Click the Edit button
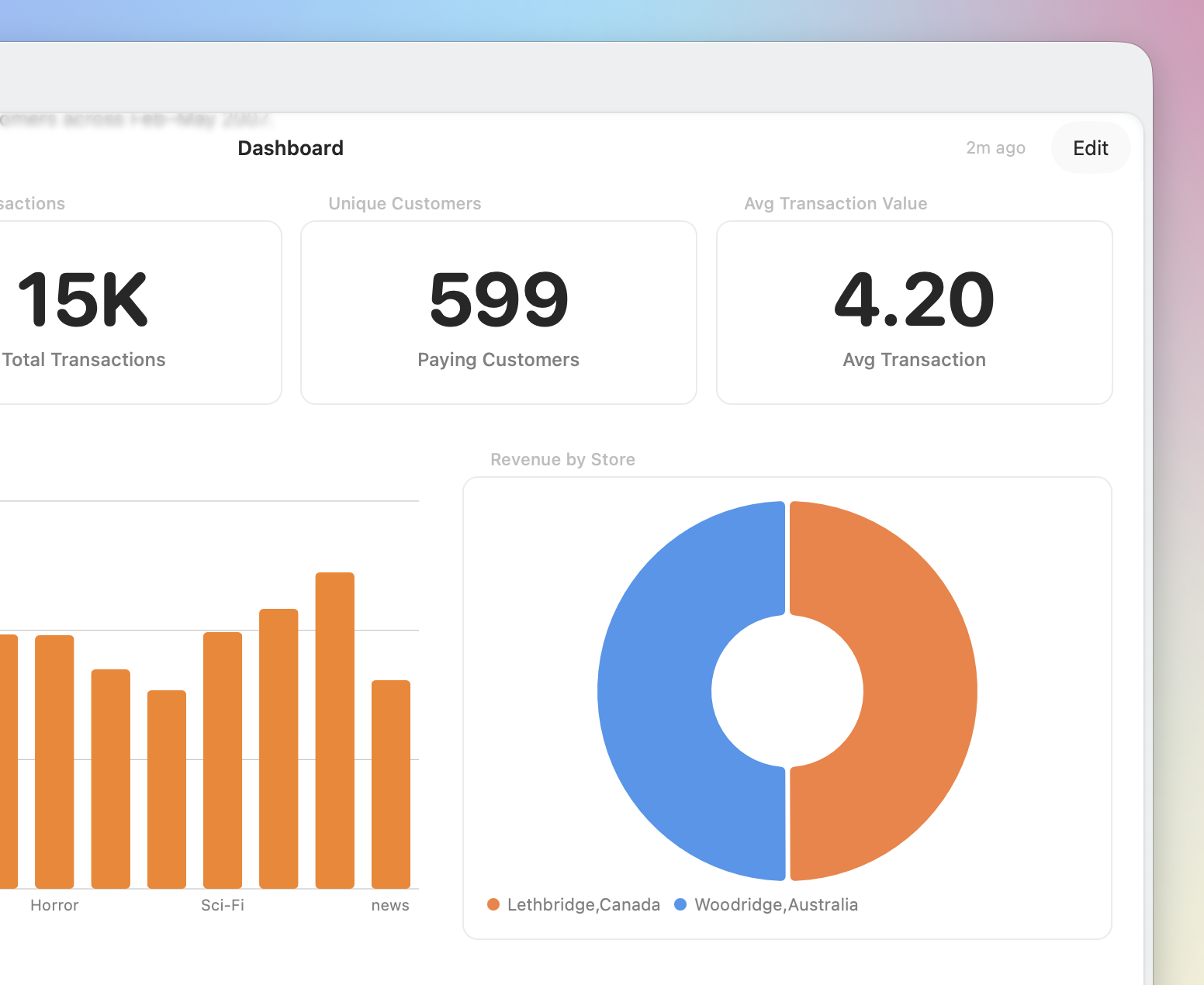Image resolution: width=1204 pixels, height=985 pixels. (x=1090, y=147)
